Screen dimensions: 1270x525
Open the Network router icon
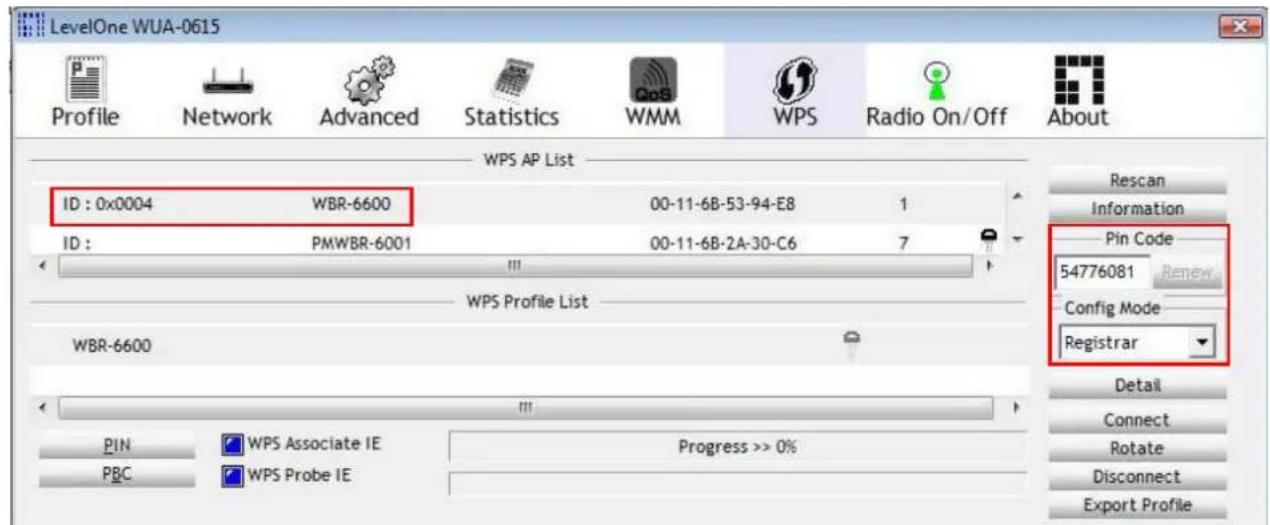pos(227,85)
